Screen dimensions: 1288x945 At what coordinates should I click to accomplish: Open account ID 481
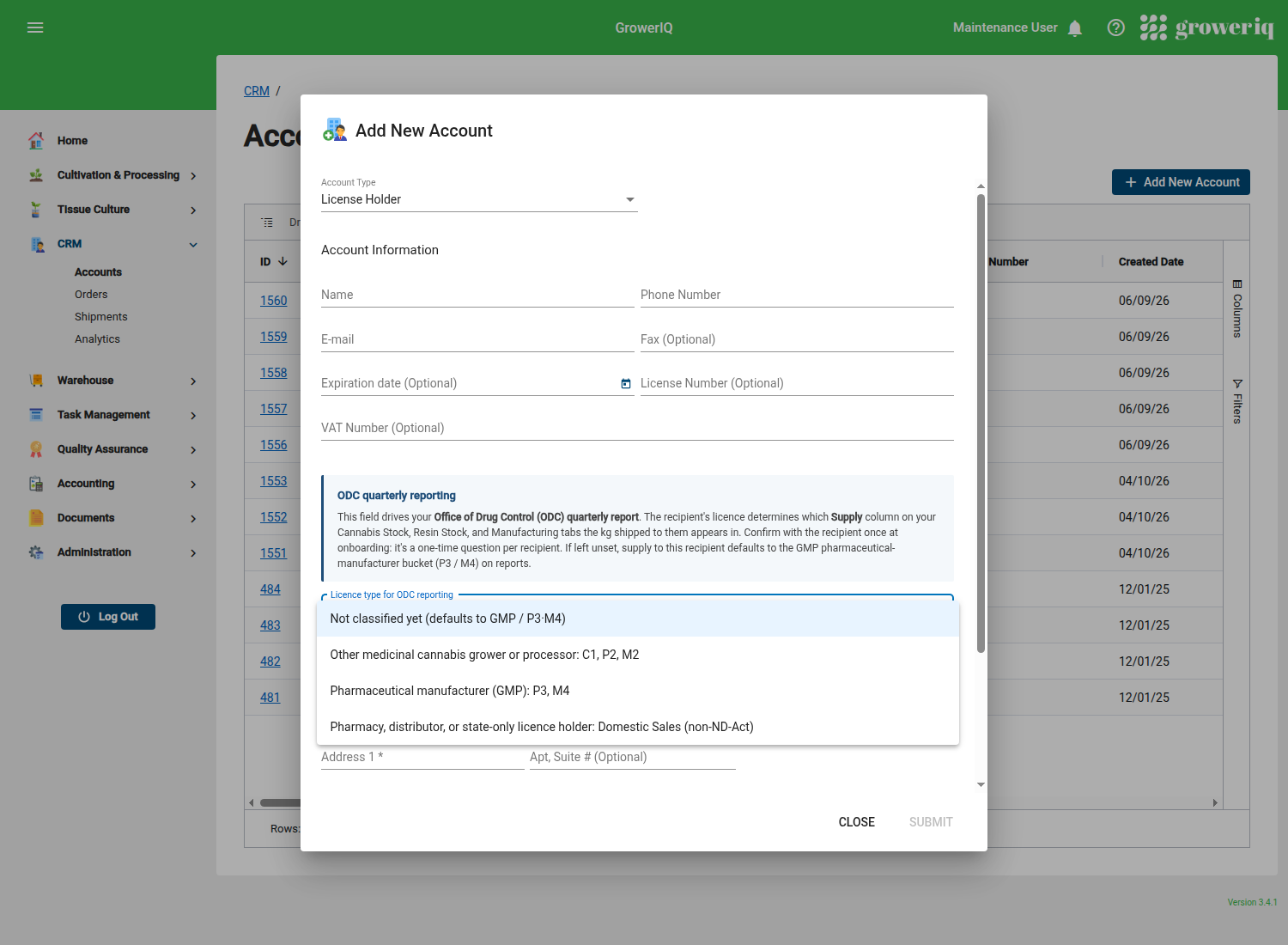click(270, 698)
